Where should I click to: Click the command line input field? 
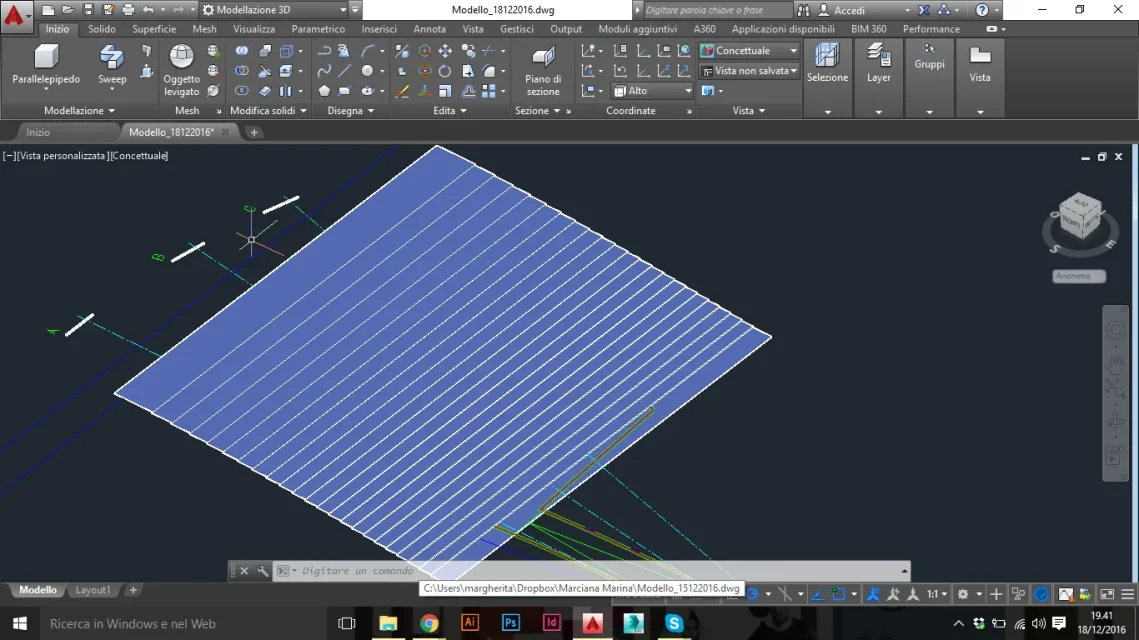[x=596, y=571]
